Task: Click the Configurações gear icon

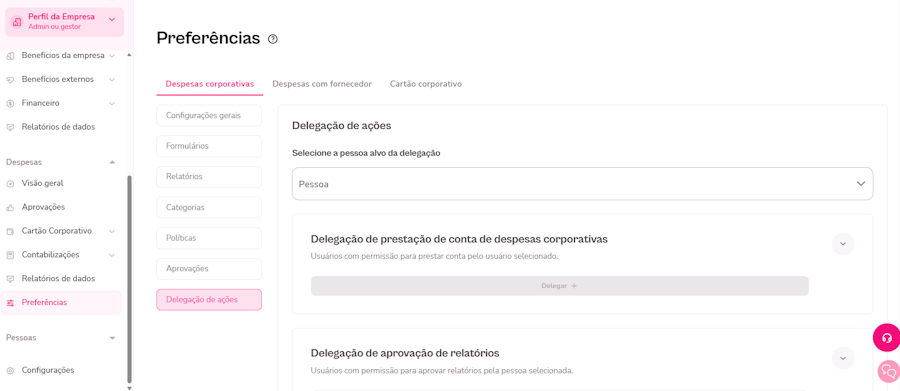Action: coord(10,370)
